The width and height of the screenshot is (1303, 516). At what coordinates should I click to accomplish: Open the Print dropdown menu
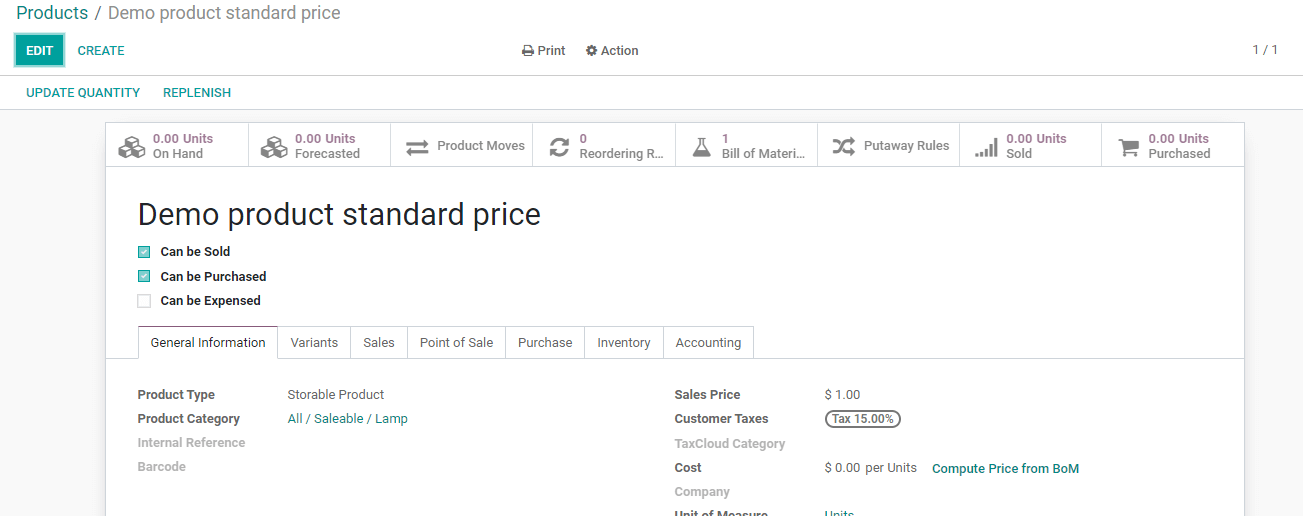[x=544, y=51]
